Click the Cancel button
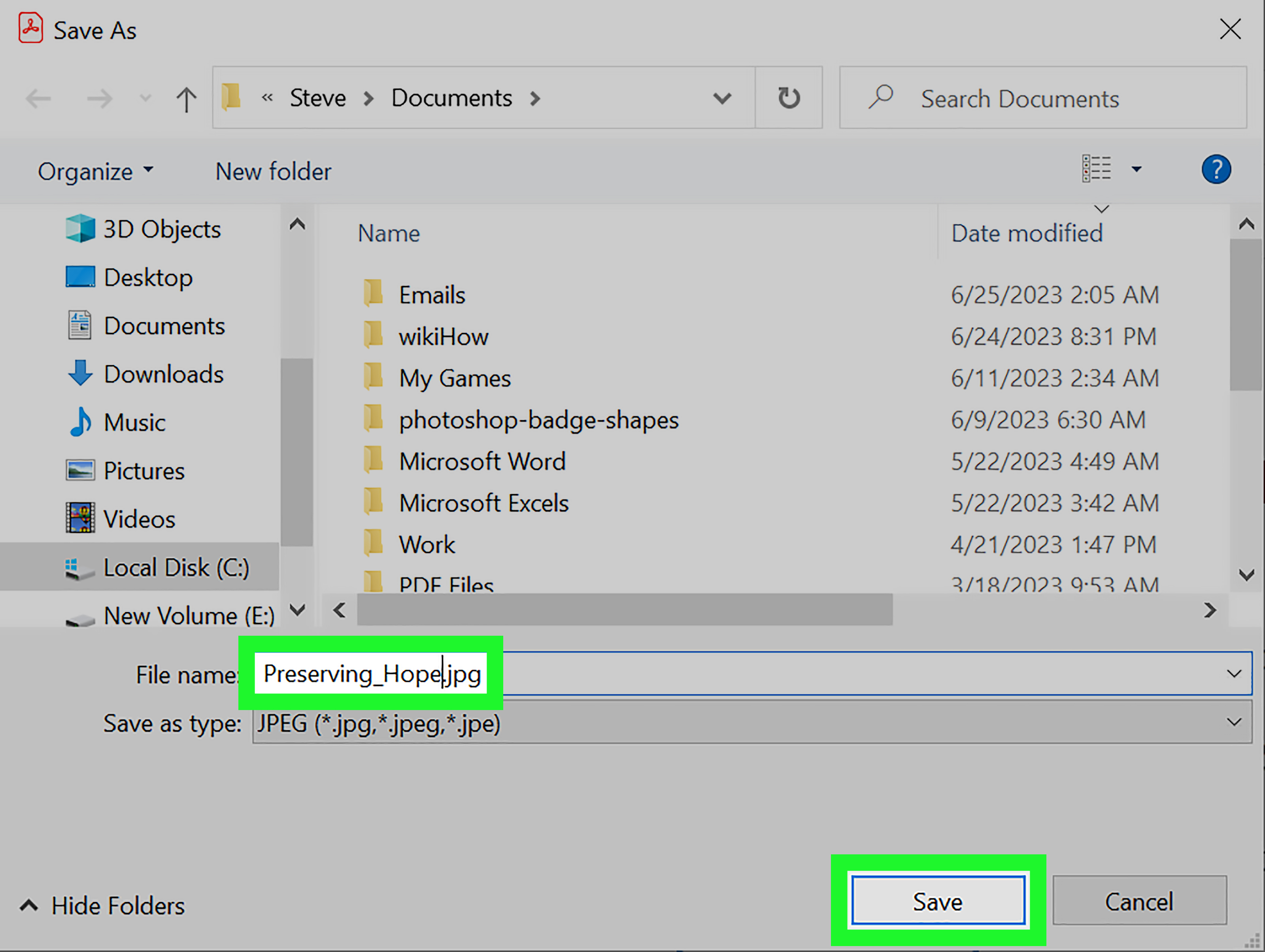 [1140, 901]
